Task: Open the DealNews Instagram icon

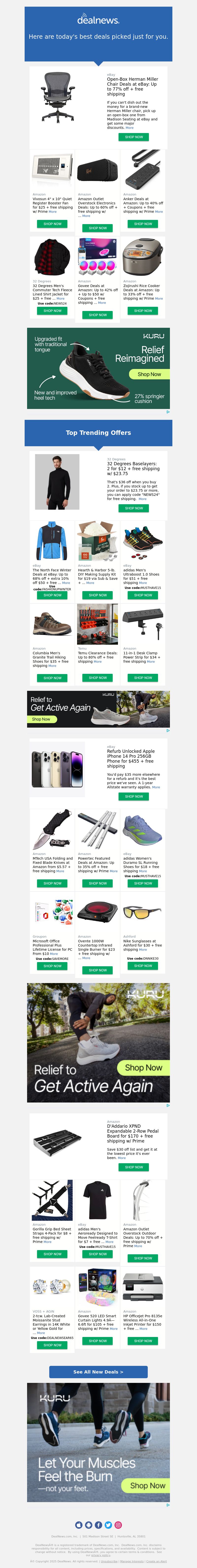Action: [118, 1525]
